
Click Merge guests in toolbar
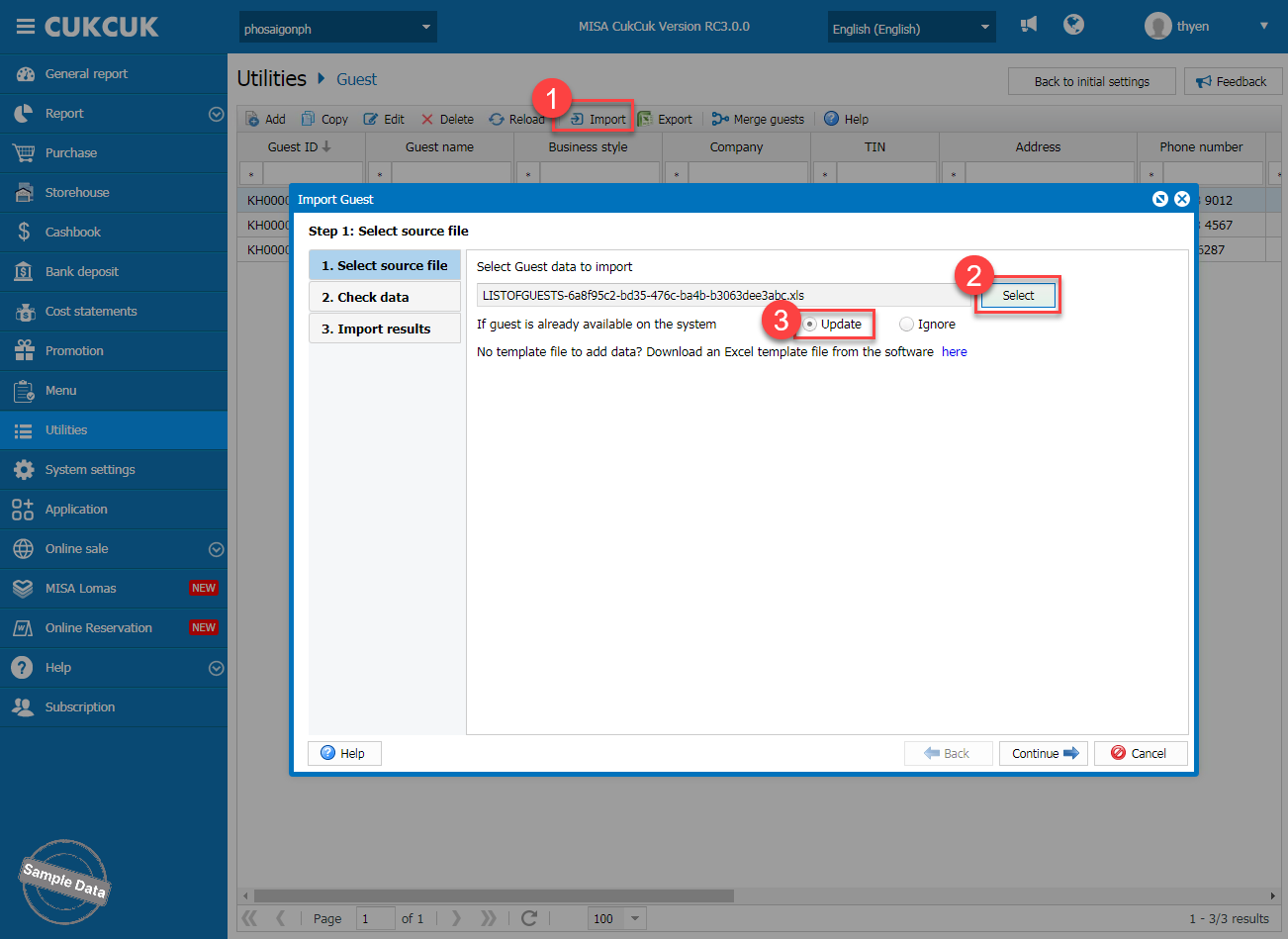758,119
